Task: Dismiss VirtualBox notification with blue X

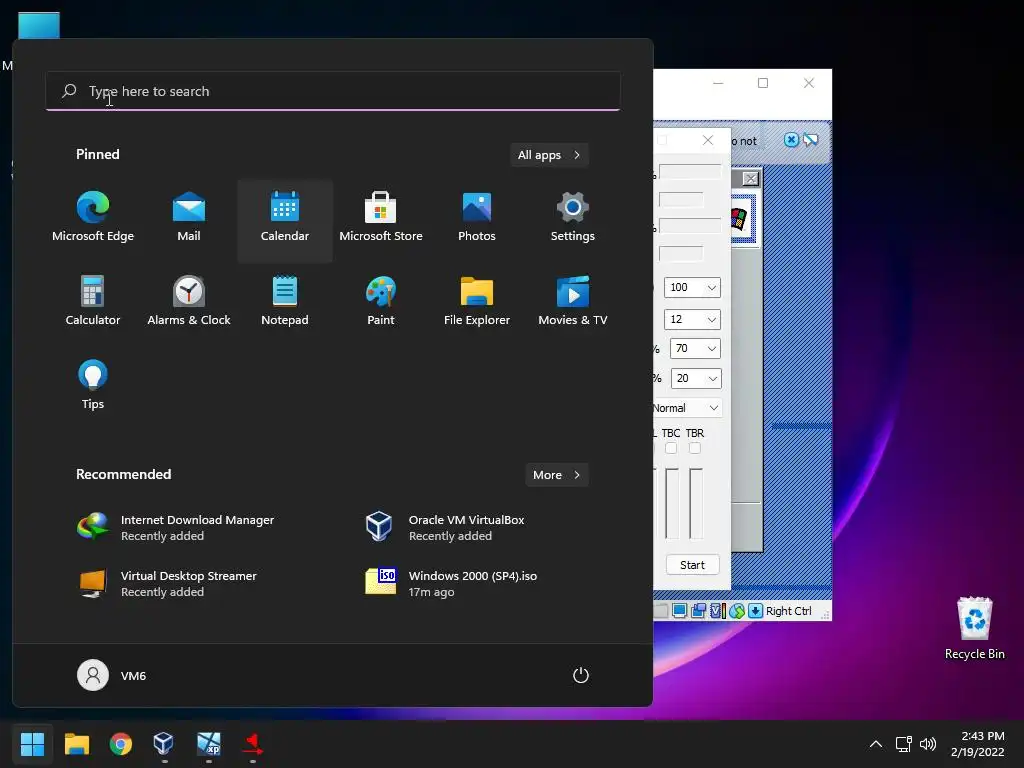Action: (791, 140)
